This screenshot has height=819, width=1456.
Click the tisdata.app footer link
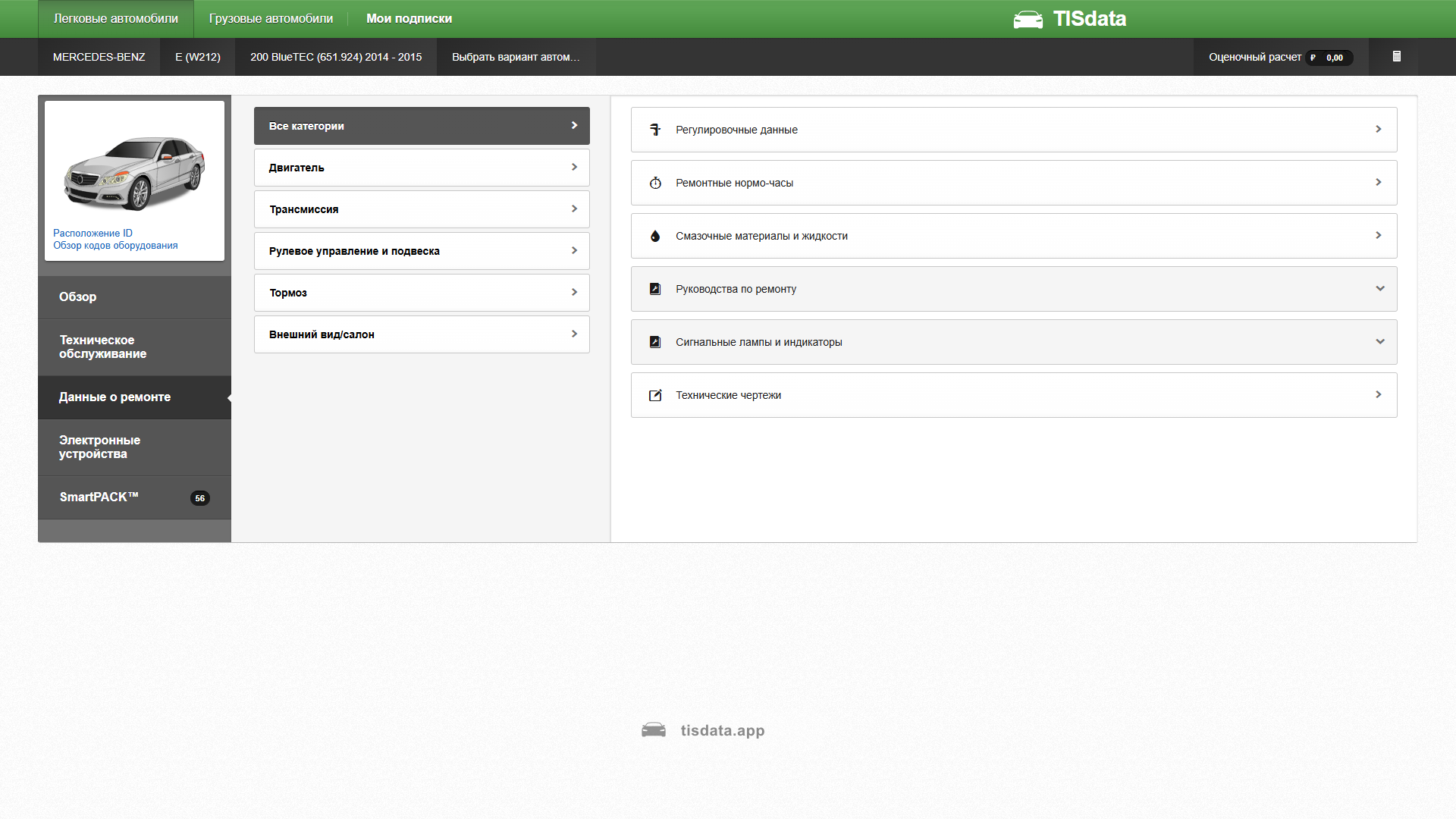723,730
